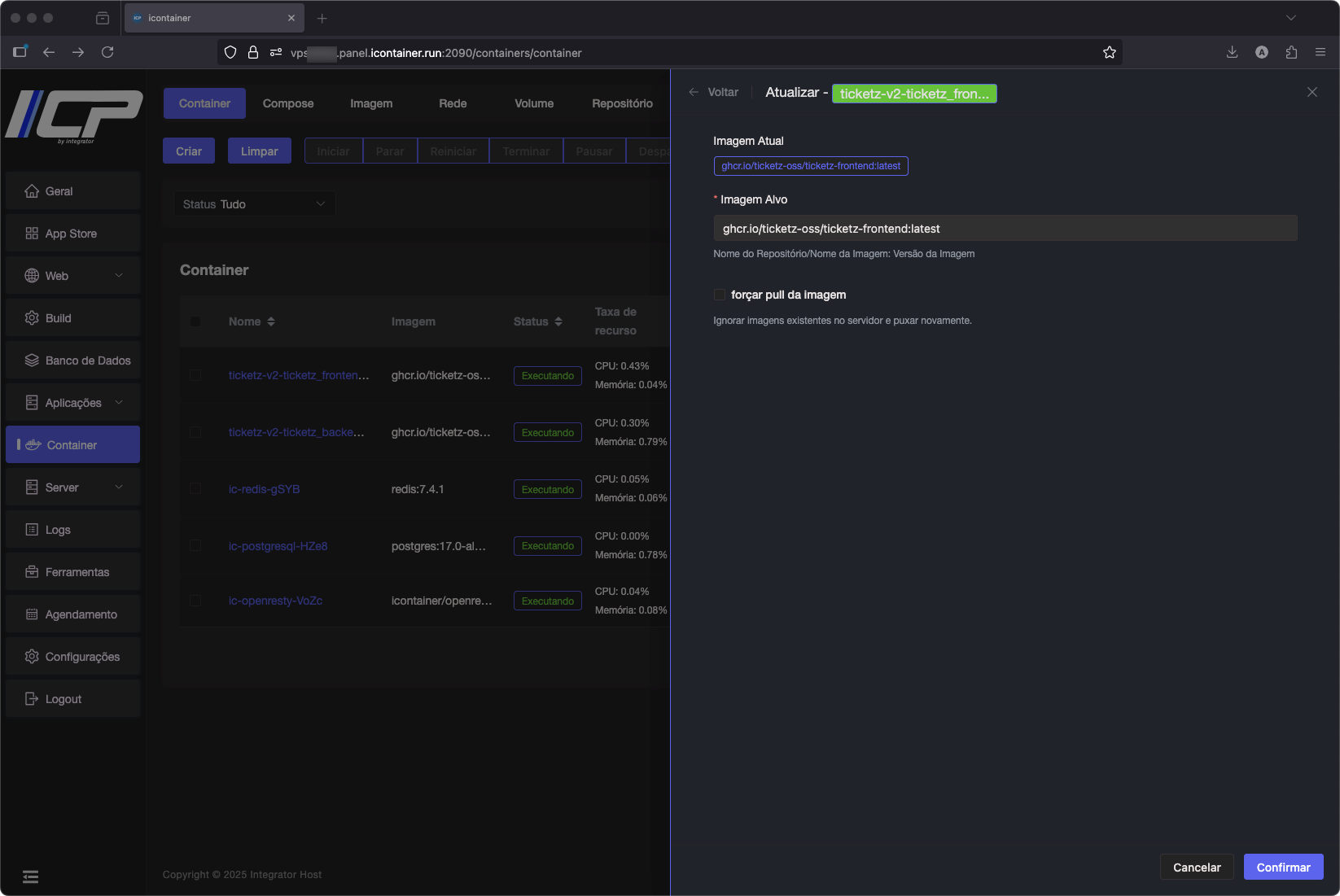The width and height of the screenshot is (1340, 896).
Task: Click the Imagem Alvo text field
Action: (1005, 229)
